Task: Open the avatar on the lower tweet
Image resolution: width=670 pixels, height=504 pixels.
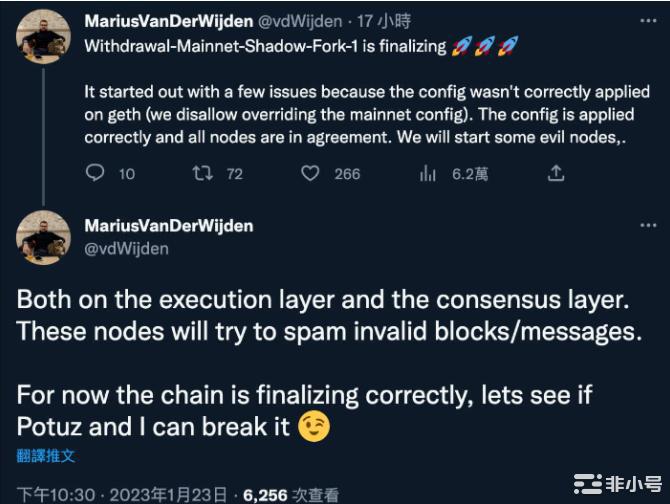Action: 43,237
